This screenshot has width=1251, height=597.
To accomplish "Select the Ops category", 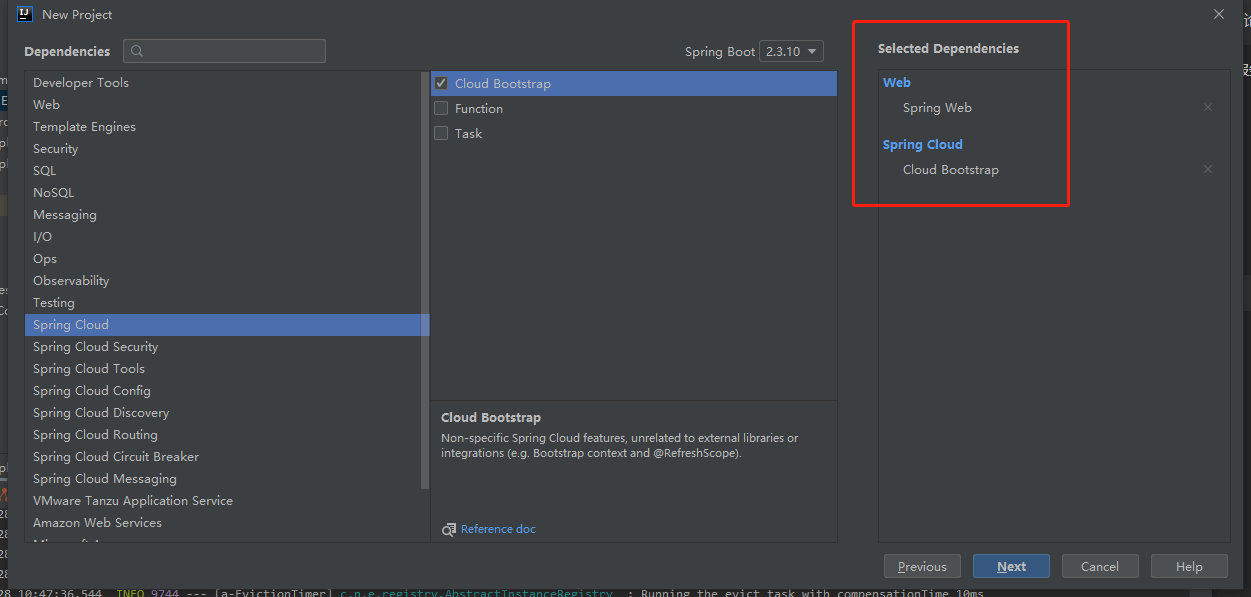I will pyautogui.click(x=223, y=259).
